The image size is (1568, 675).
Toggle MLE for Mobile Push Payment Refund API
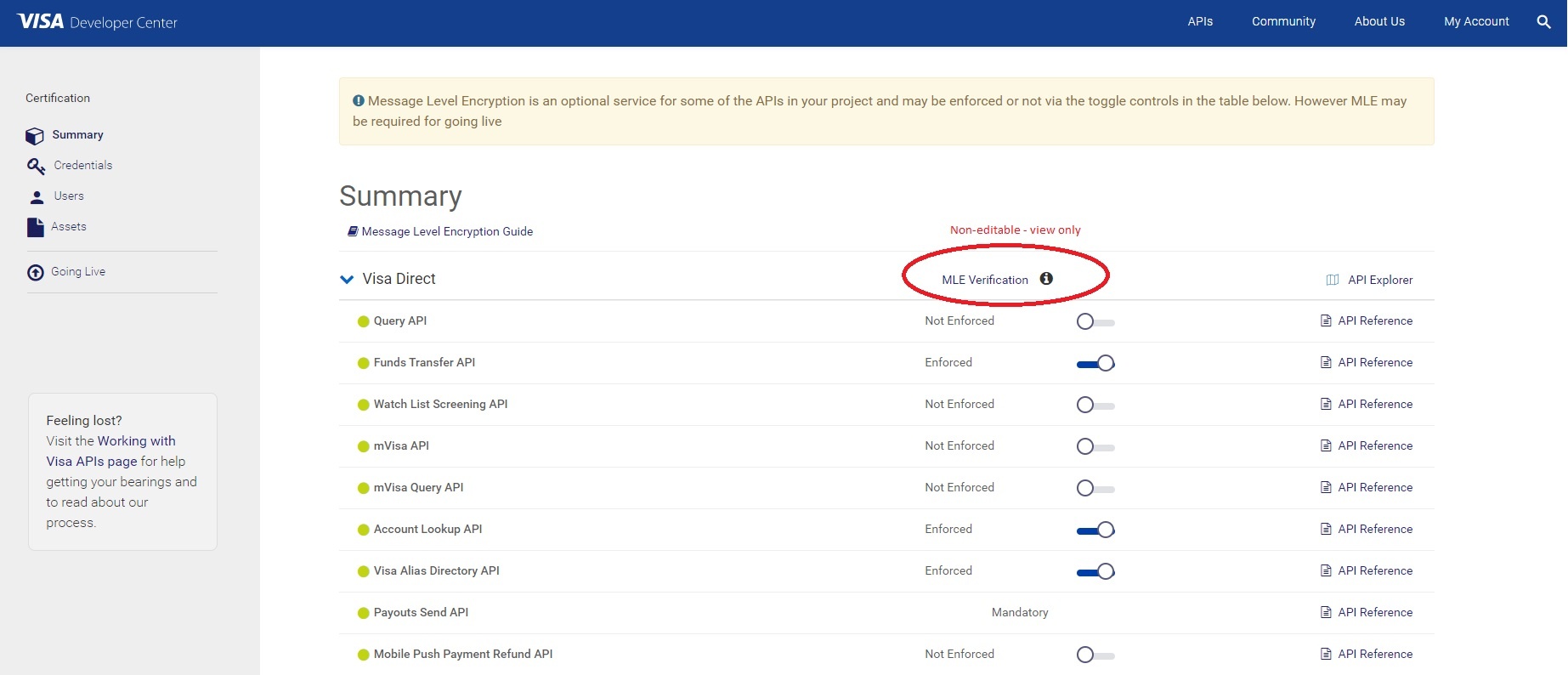click(1095, 655)
